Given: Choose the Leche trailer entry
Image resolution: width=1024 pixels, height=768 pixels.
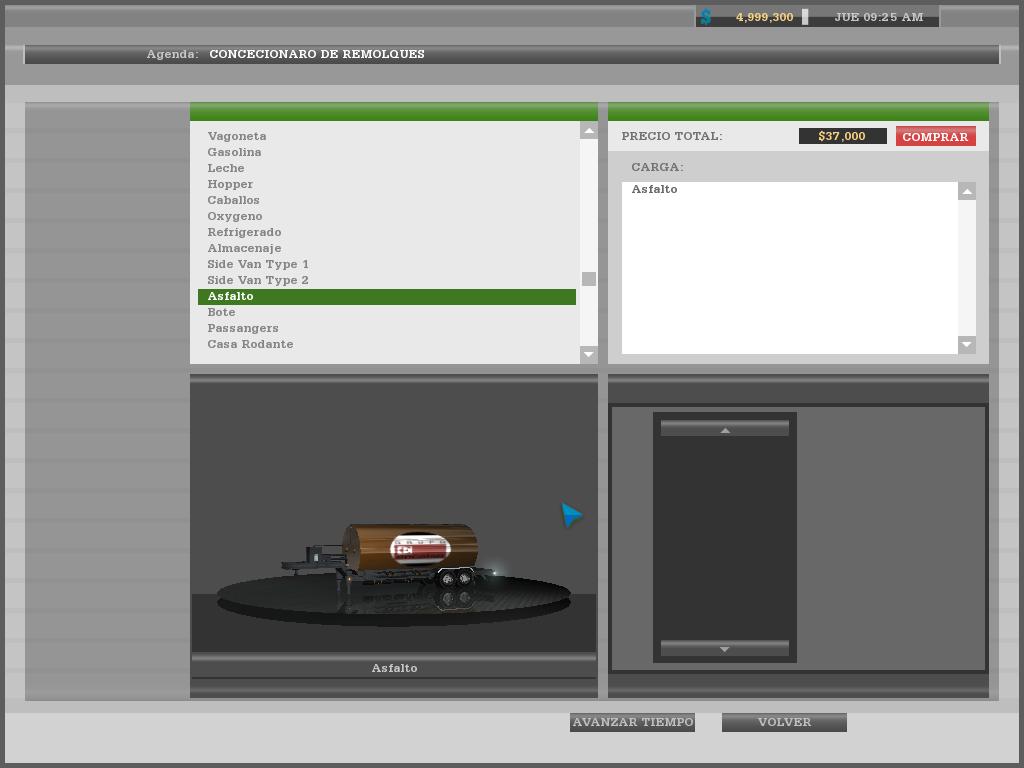Looking at the screenshot, I should pos(226,168).
